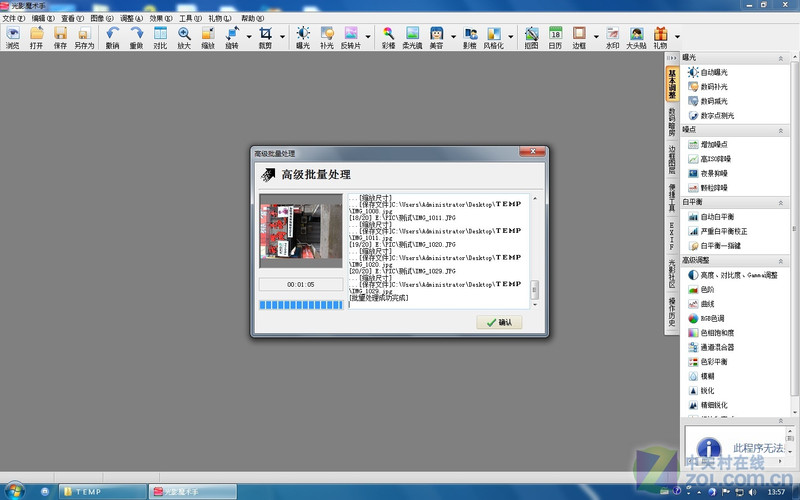This screenshot has width=800, height=500.
Task: Collapse the 高级调整 section in side panel
Action: click(x=781, y=261)
